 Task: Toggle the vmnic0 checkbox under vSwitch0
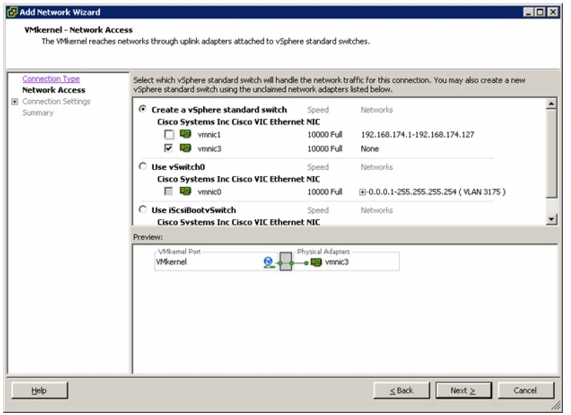[169, 191]
